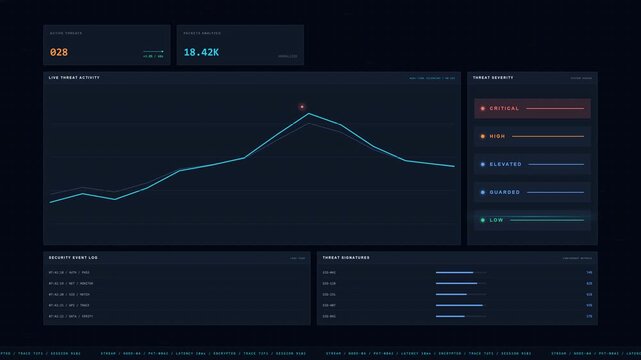This screenshot has width=641, height=360.
Task: Click the red CRITICAL status dot
Action: tap(483, 108)
